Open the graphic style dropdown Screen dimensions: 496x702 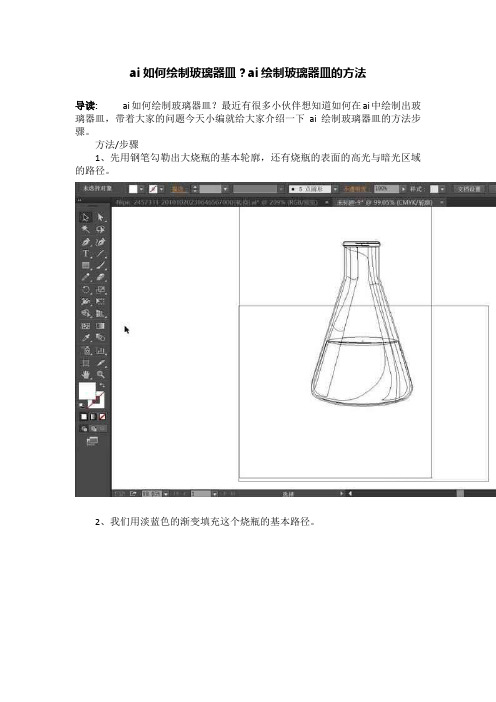click(x=442, y=189)
